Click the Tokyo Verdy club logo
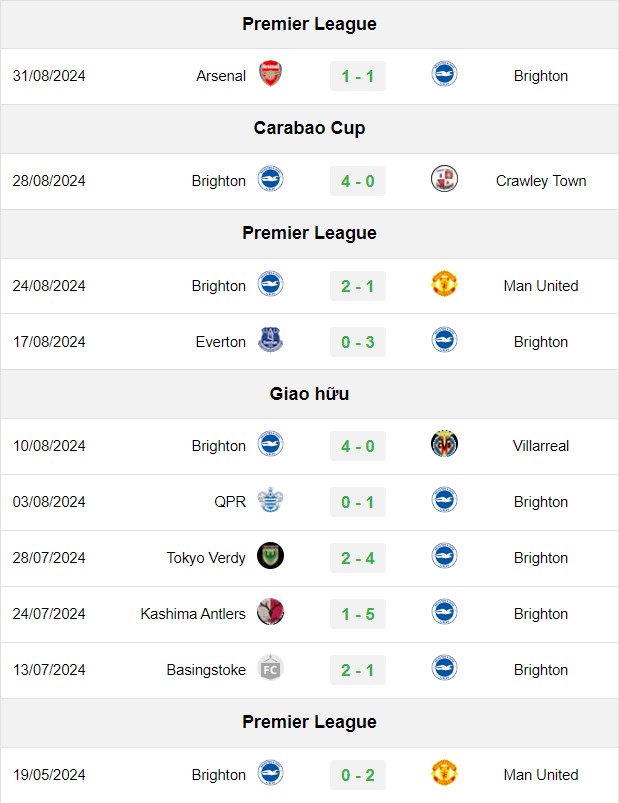This screenshot has width=619, height=803. [270, 556]
